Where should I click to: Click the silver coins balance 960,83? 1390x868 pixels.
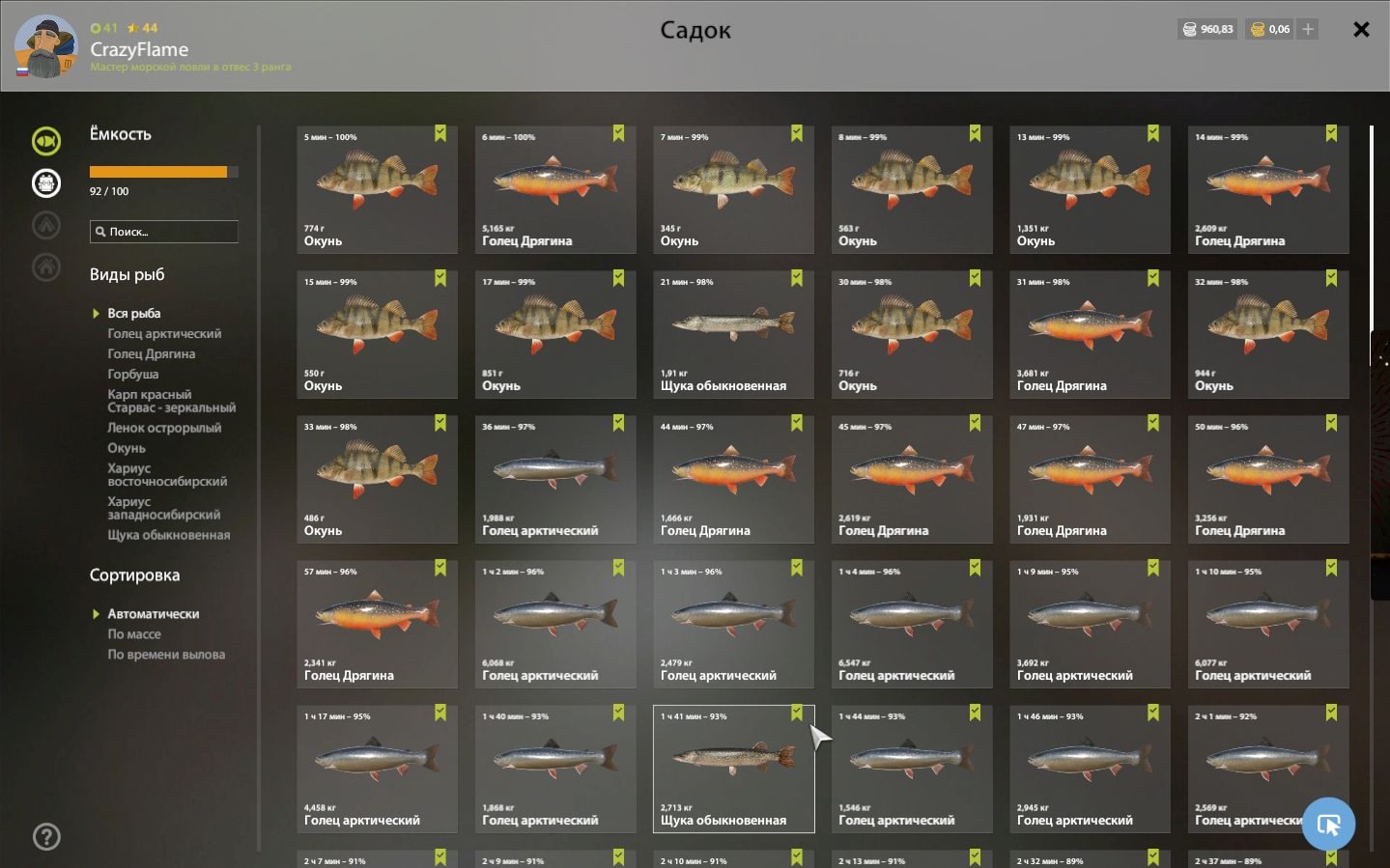coord(1207,29)
